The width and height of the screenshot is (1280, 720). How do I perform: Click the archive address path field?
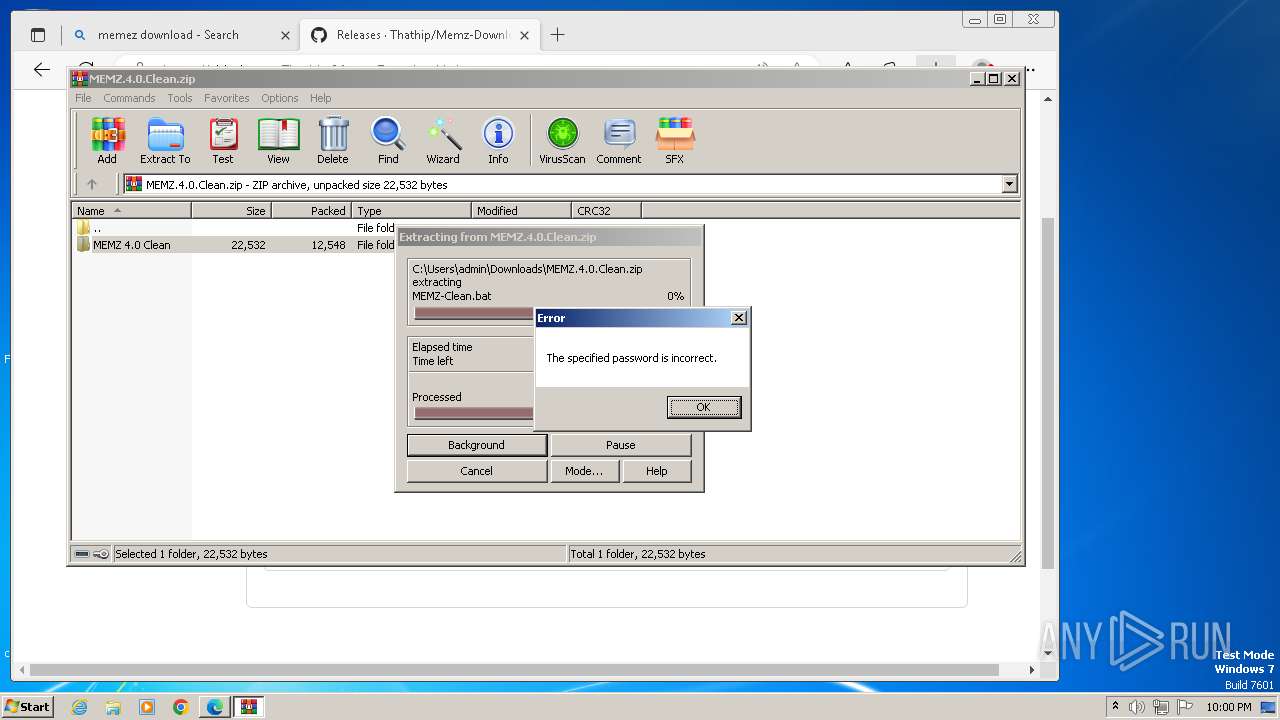pos(562,184)
